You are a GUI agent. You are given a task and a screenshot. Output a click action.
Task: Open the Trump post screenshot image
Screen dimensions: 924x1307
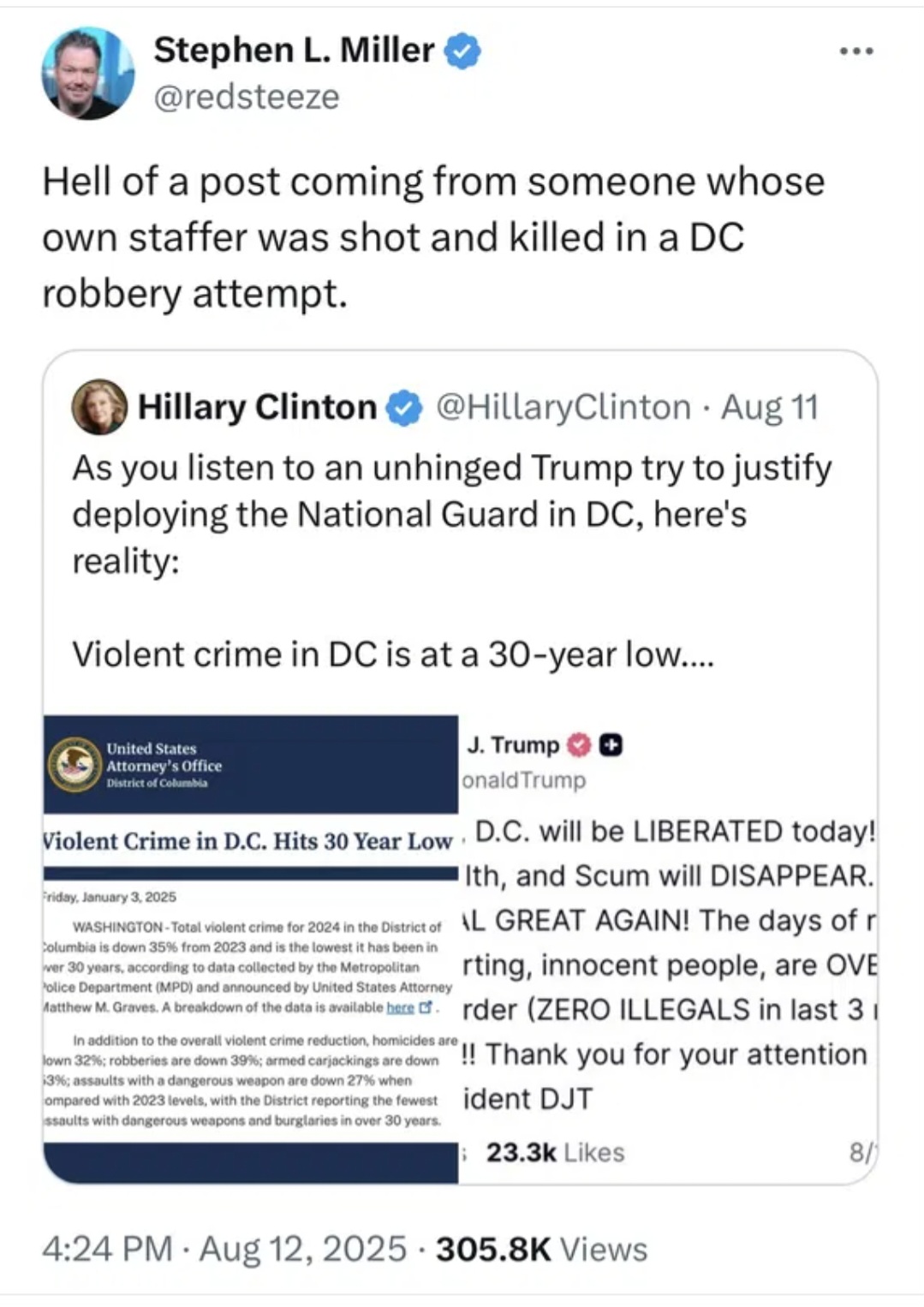click(668, 949)
